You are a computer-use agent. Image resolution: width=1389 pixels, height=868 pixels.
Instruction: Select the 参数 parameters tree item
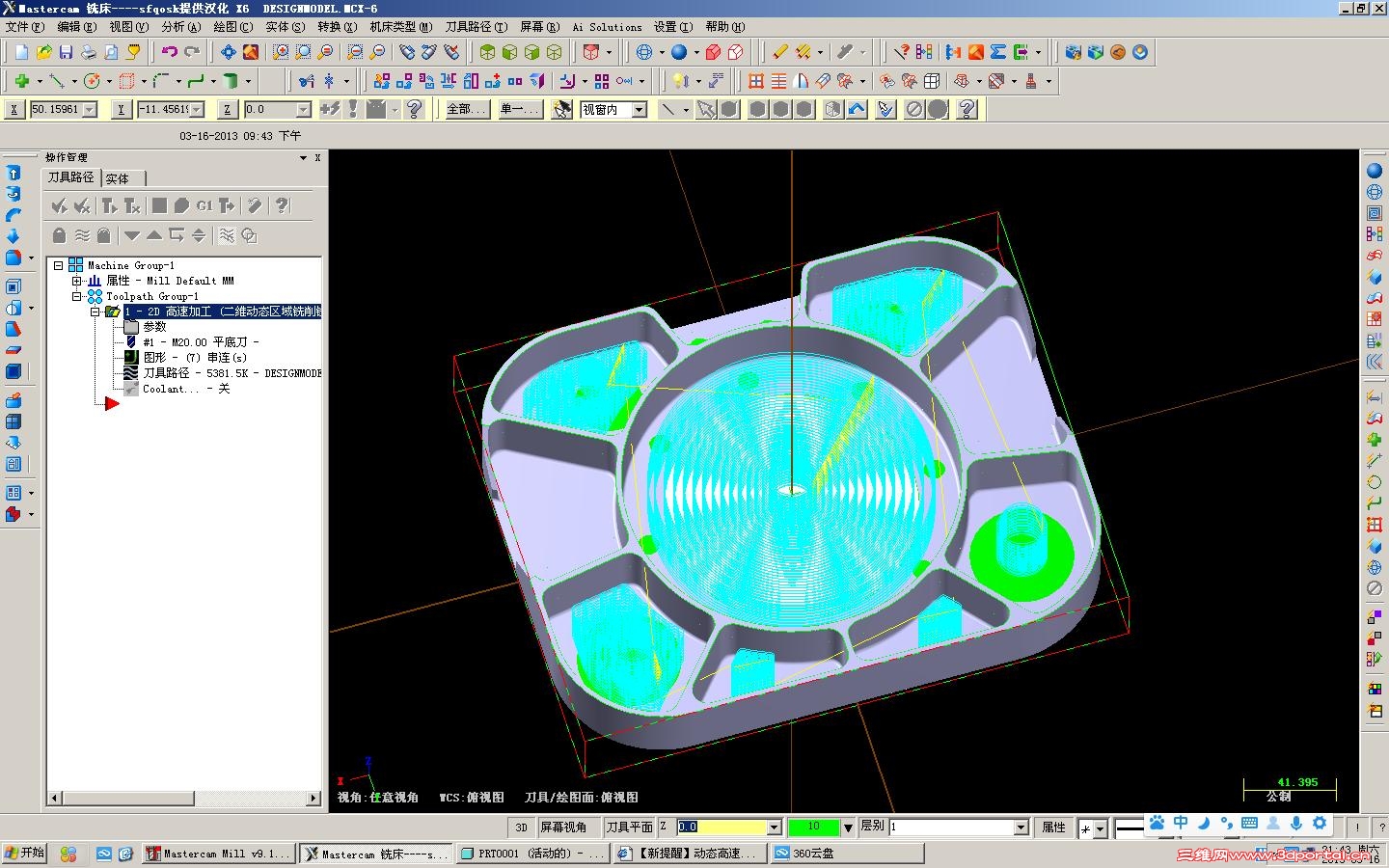pos(154,327)
